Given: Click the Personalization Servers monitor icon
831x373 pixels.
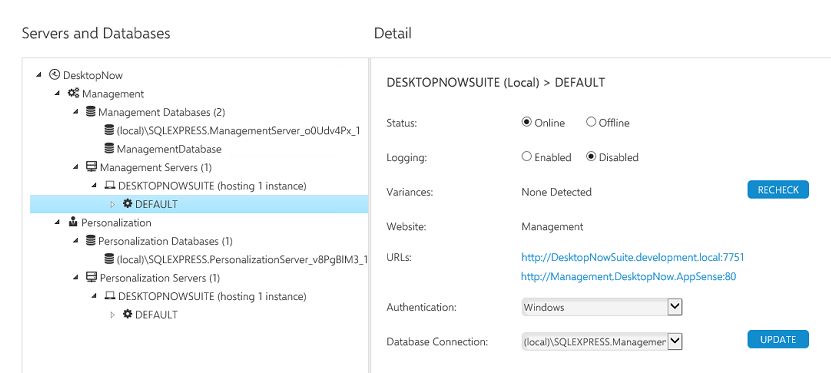Looking at the screenshot, I should click(91, 278).
